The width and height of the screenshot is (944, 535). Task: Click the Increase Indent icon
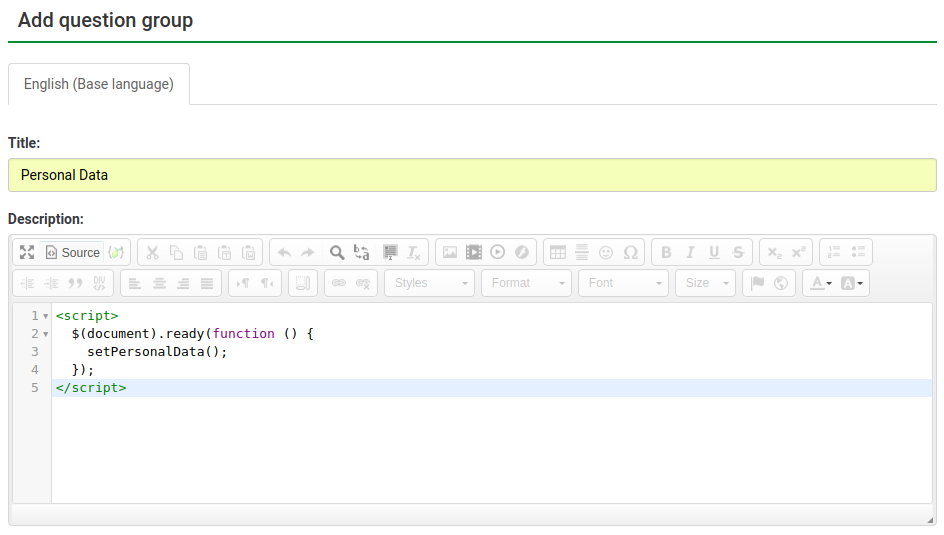(x=51, y=283)
